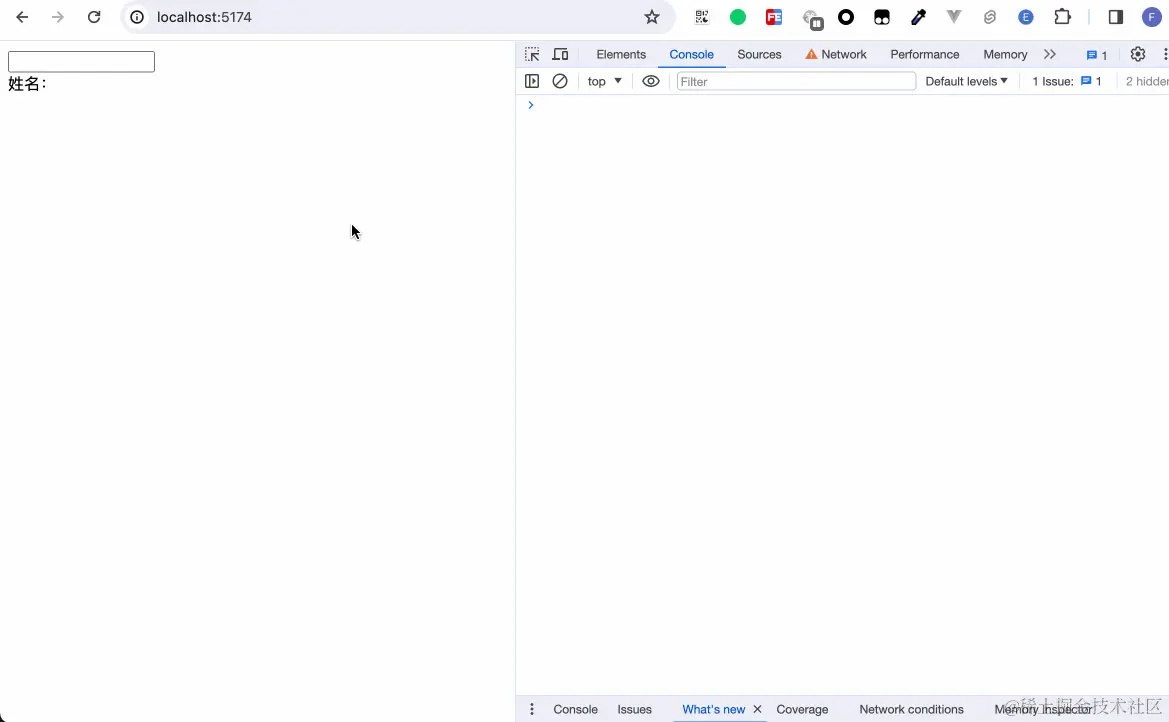Activate the inspect element picker
This screenshot has width=1169, height=722.
[x=532, y=54]
